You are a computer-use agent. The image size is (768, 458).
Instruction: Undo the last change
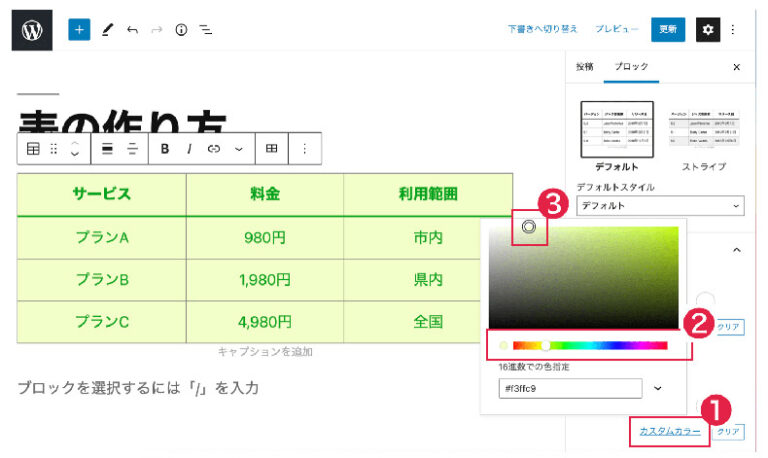pyautogui.click(x=132, y=30)
